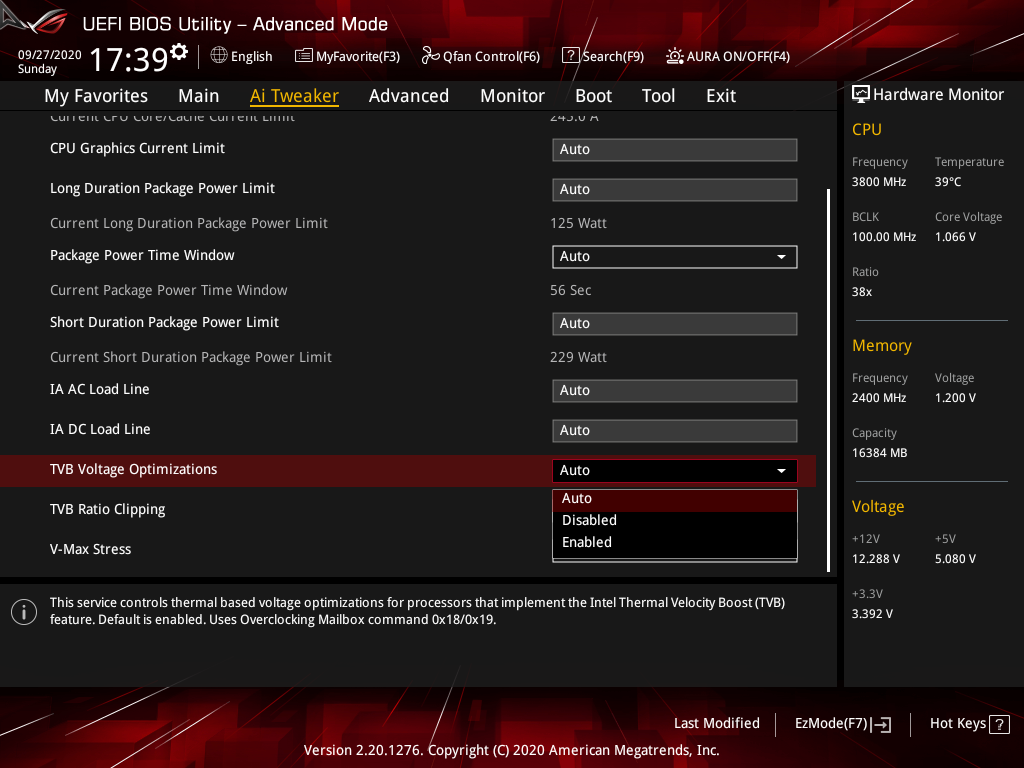
Task: Open the Tool tab
Action: 658,96
